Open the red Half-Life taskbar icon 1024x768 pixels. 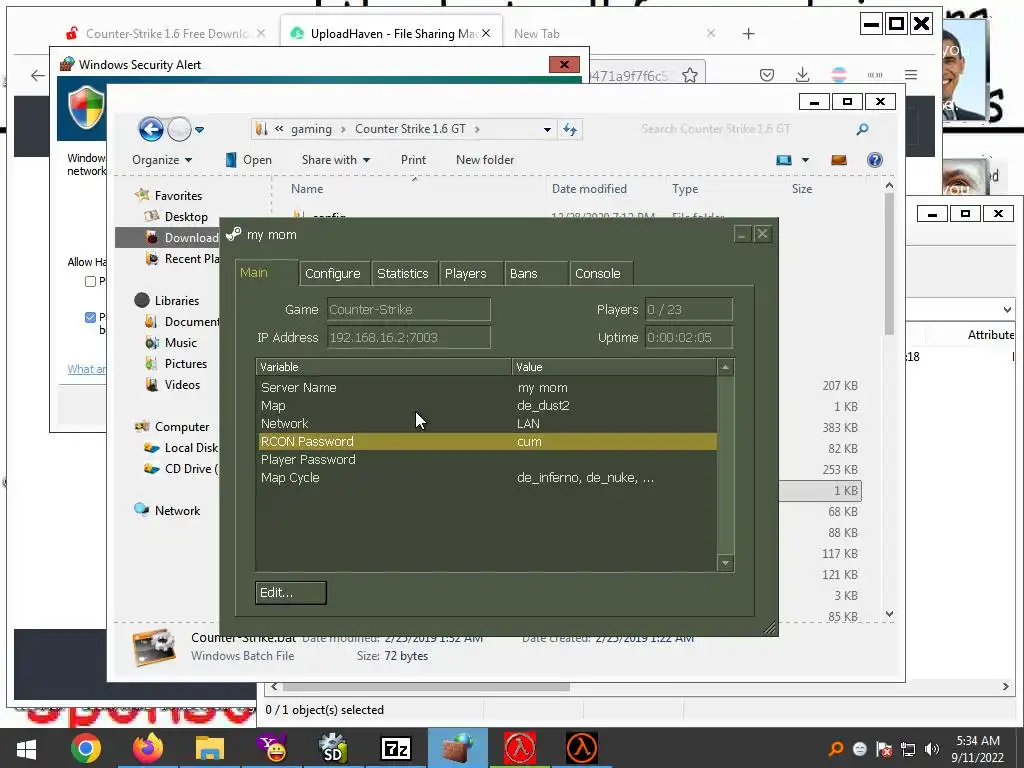click(x=520, y=748)
